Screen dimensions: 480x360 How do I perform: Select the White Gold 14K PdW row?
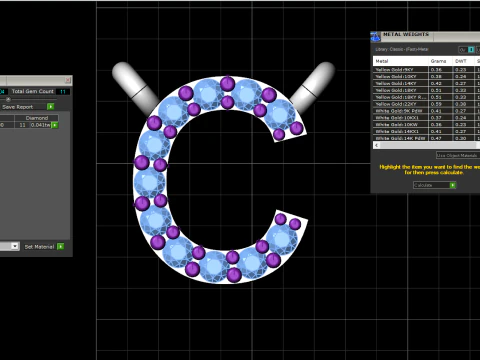click(x=427, y=138)
